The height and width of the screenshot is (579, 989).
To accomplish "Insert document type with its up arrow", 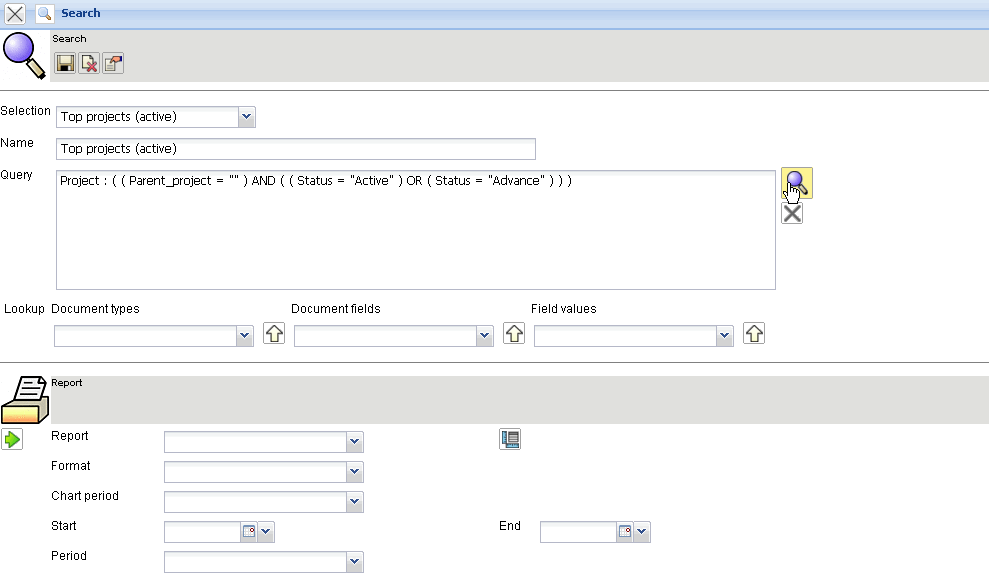I will (274, 334).
